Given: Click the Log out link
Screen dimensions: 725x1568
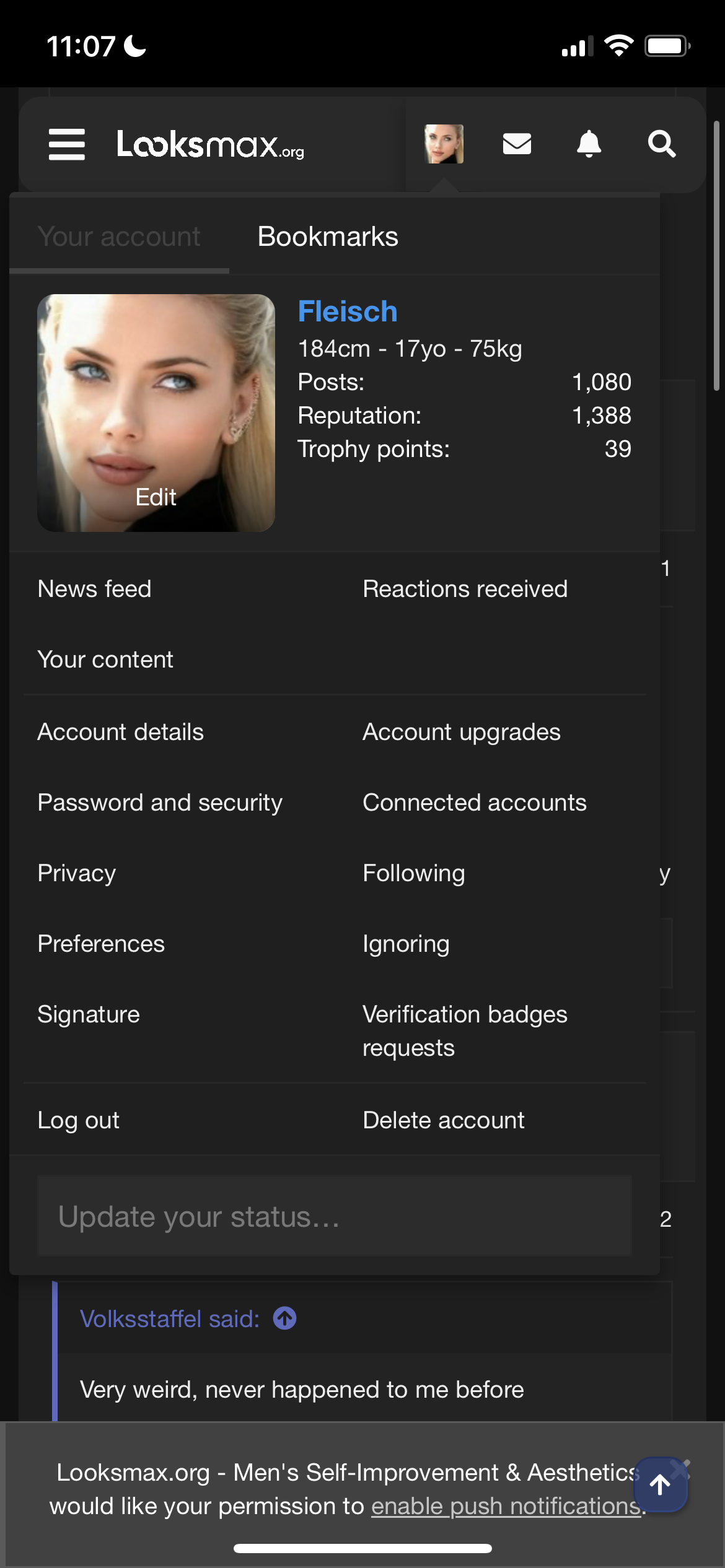Looking at the screenshot, I should click(79, 1120).
